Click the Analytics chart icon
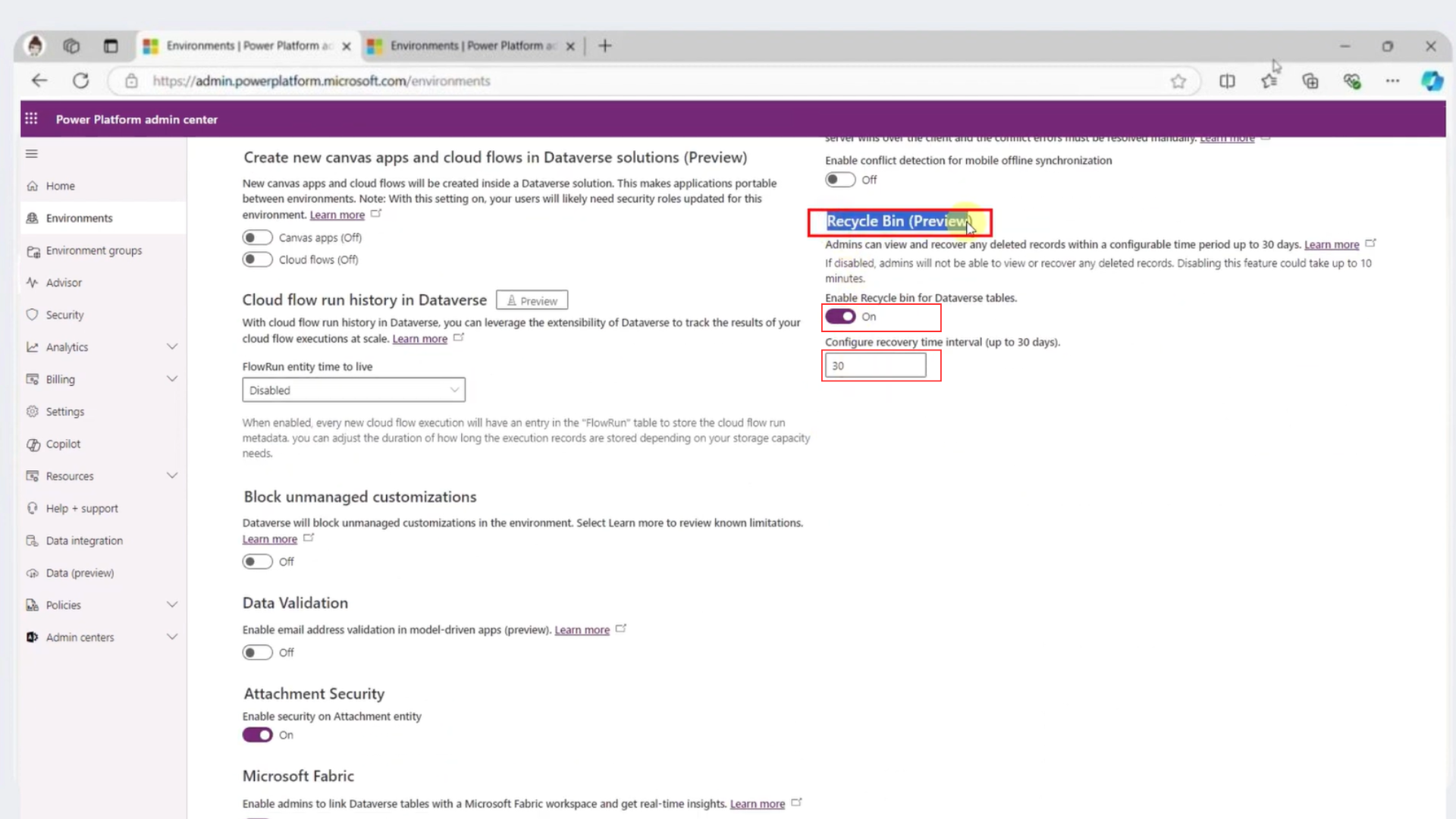Viewport: 1456px width, 819px height. [32, 347]
